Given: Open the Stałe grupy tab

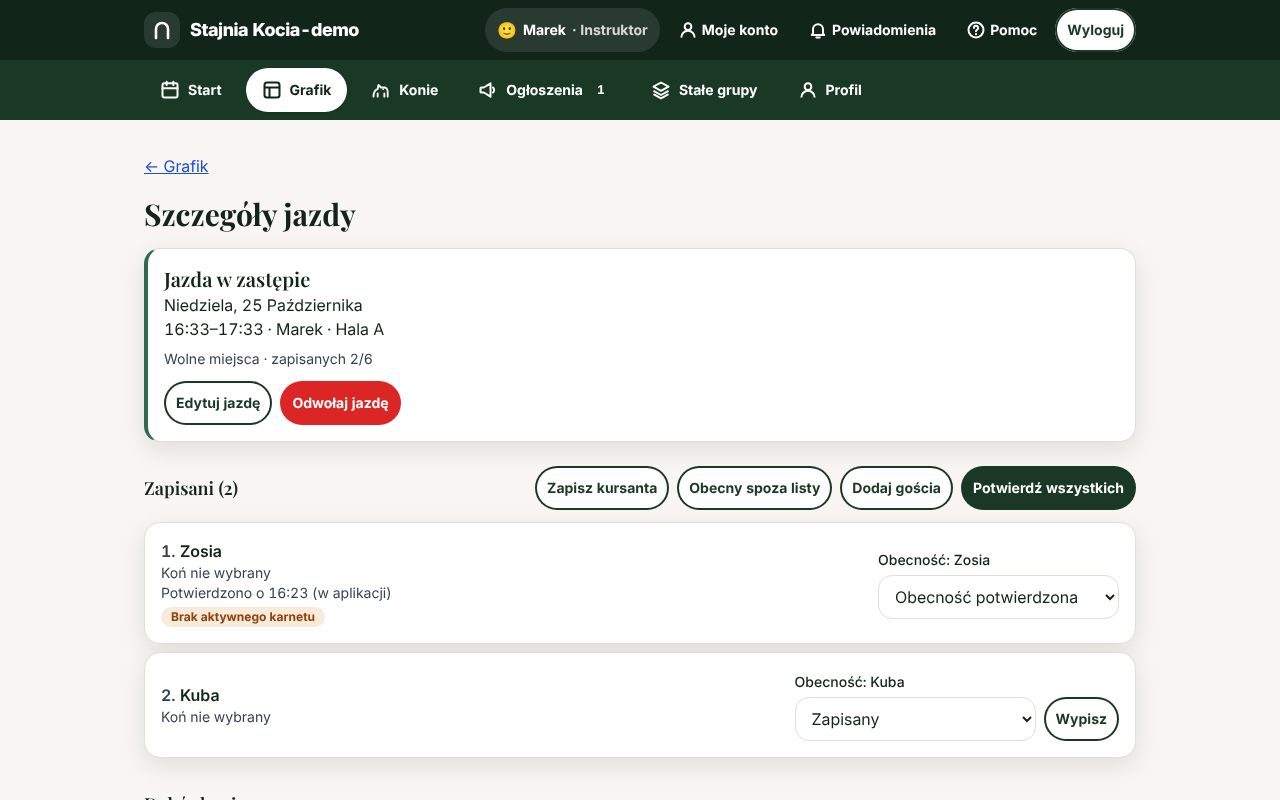Looking at the screenshot, I should click(704, 90).
